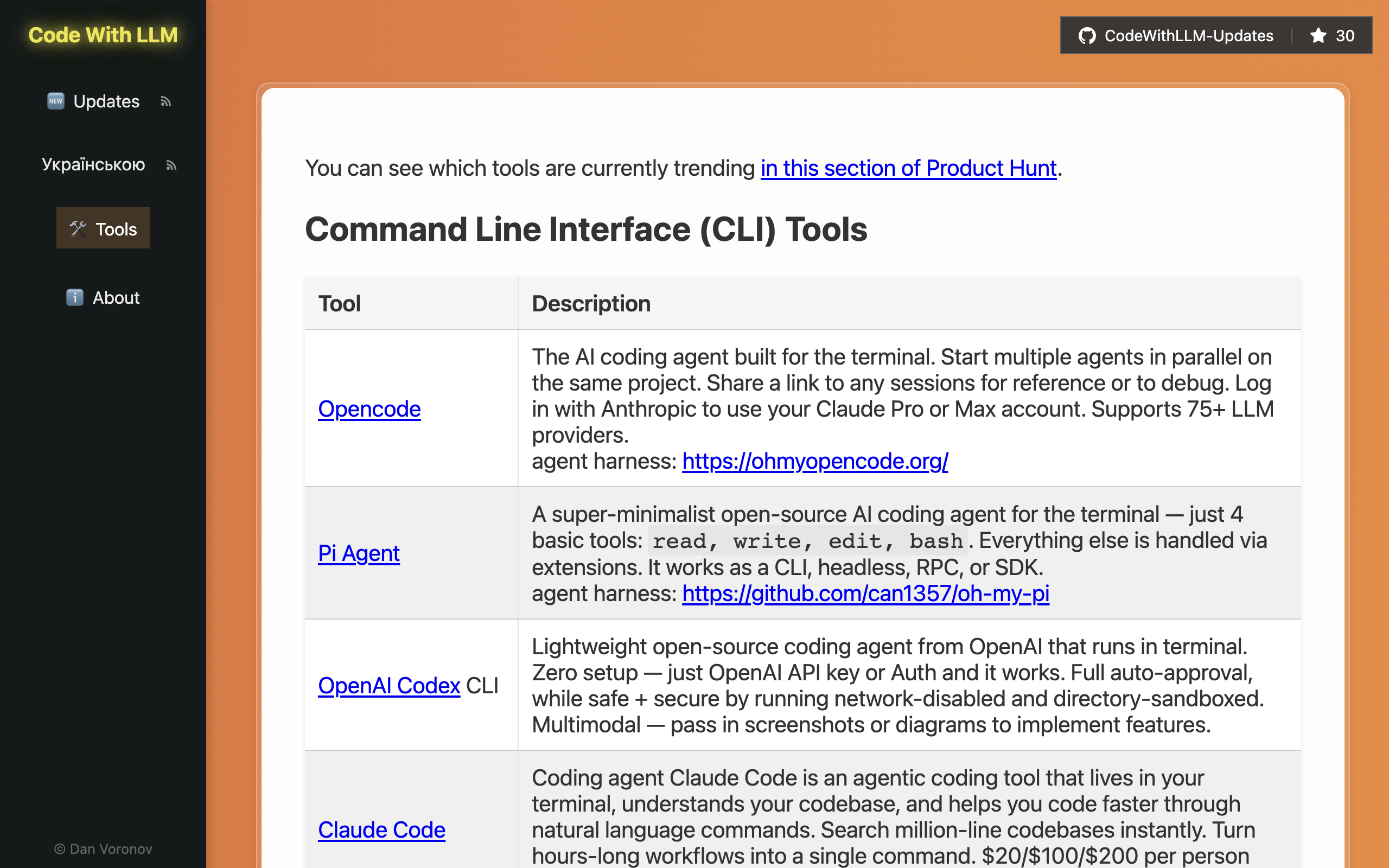Click the OpenAI Codex link
The height and width of the screenshot is (868, 1389).
[388, 685]
